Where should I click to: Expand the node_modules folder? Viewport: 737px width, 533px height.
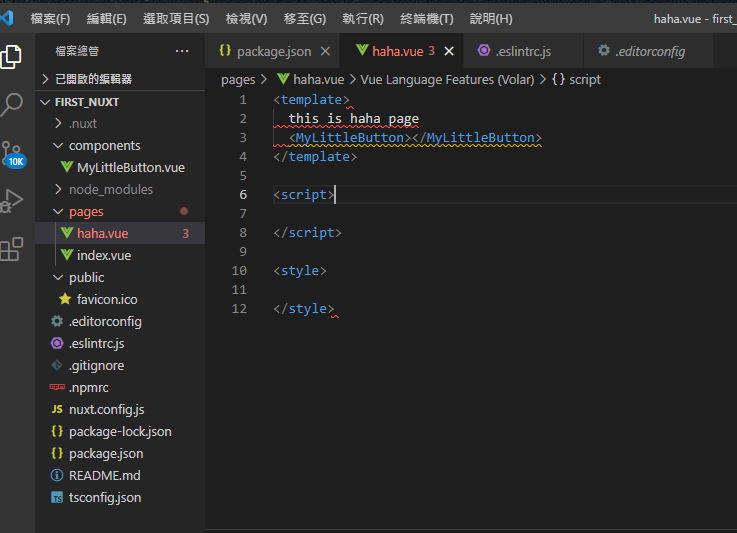[110, 189]
